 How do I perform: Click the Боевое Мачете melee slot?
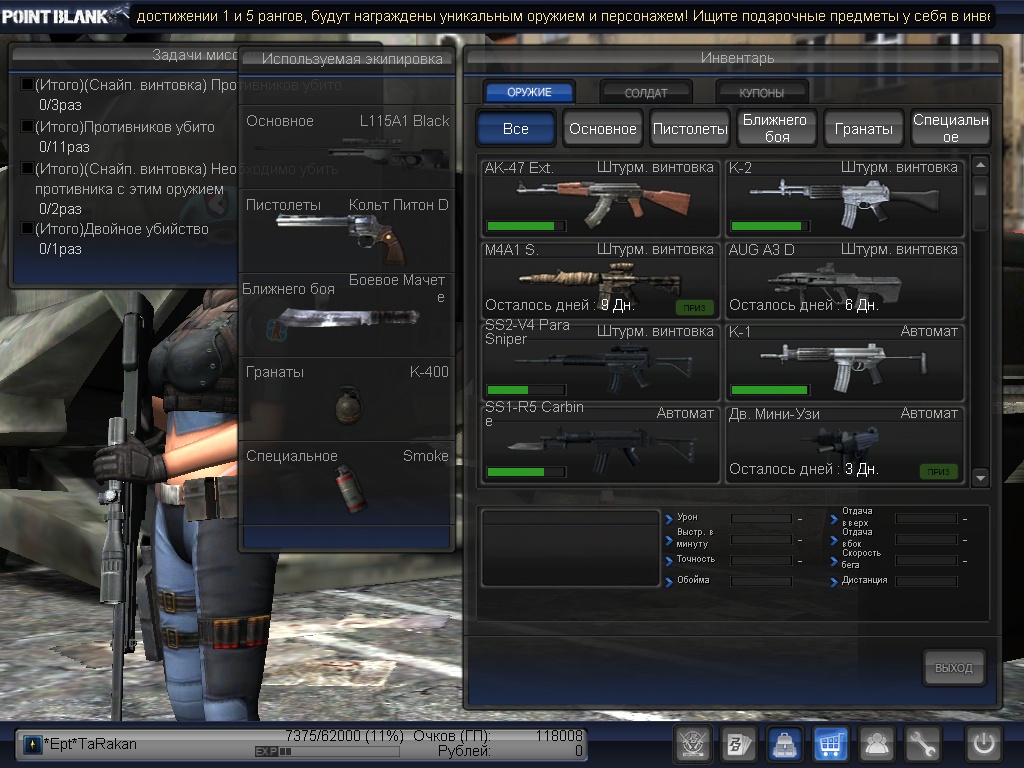347,314
